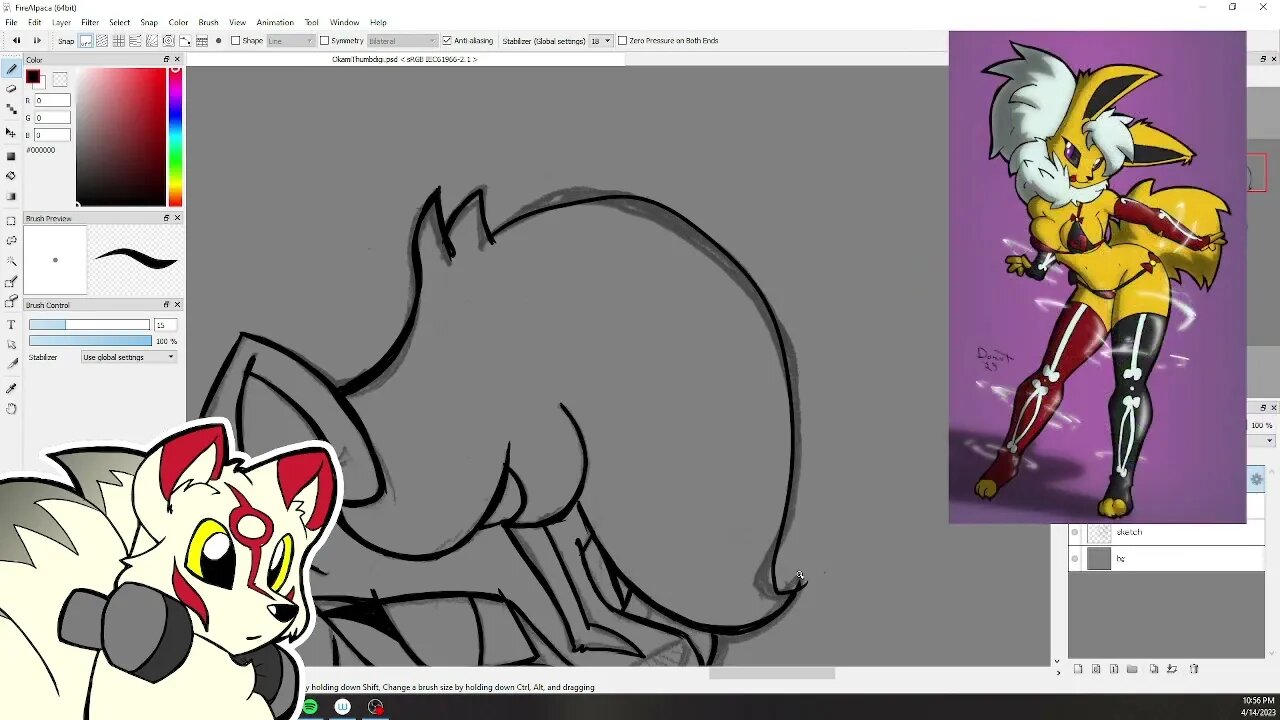Viewport: 1280px width, 720px height.
Task: Hide the bg layer
Action: tap(1075, 559)
